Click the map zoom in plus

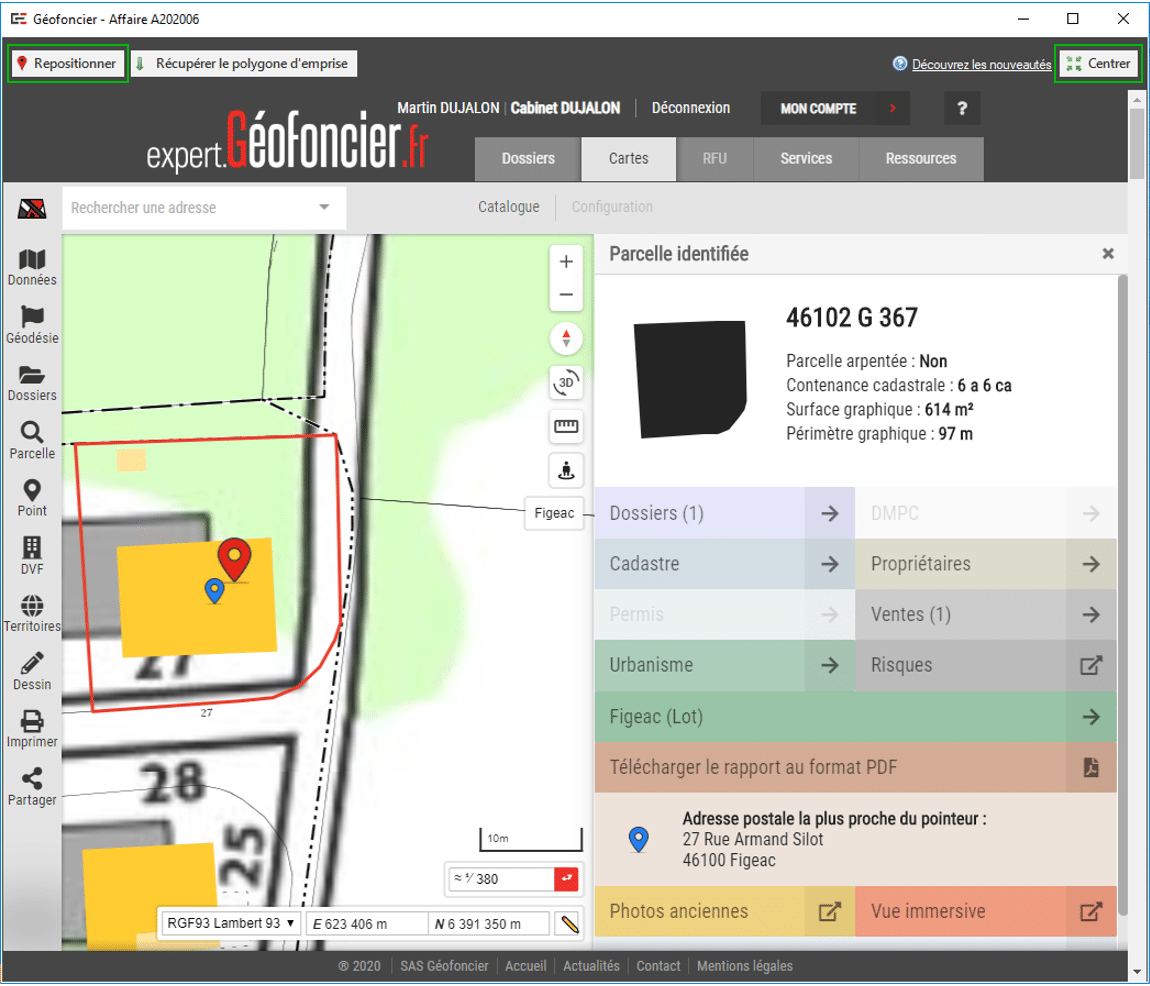[x=566, y=262]
